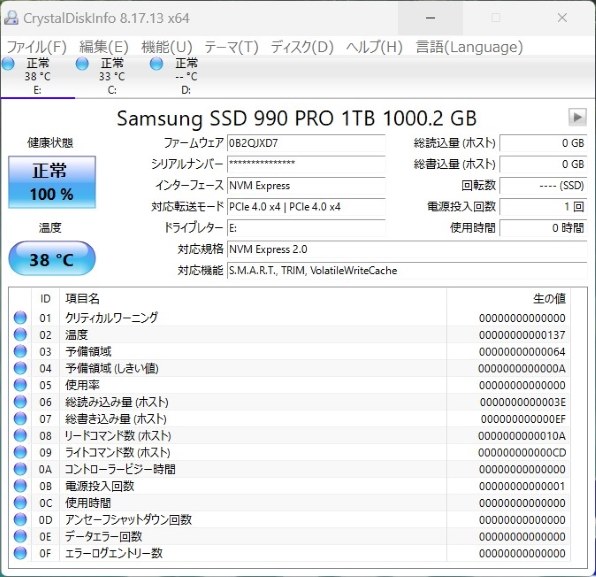This screenshot has height=577, width=596.
Task: Select raw value 00000000000CD
Action: 522,453
